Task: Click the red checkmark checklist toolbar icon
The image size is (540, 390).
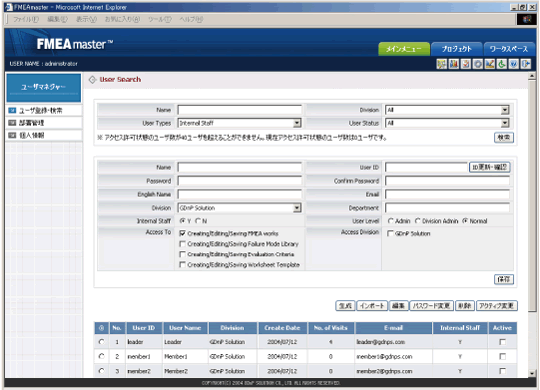Action: pos(466,64)
